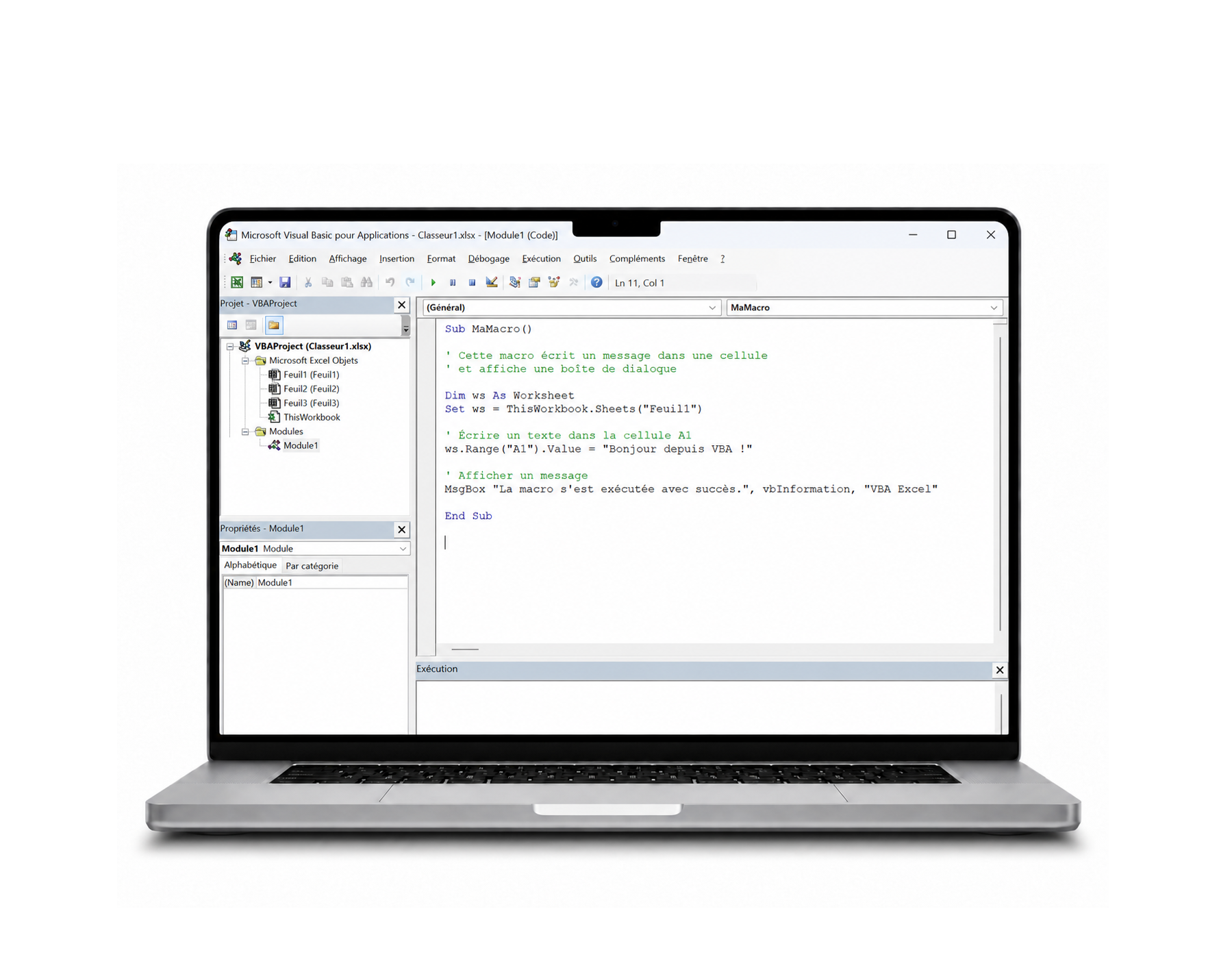Open Find with the binoculars icon
Screen dimensions: 1232x959
pos(367,282)
